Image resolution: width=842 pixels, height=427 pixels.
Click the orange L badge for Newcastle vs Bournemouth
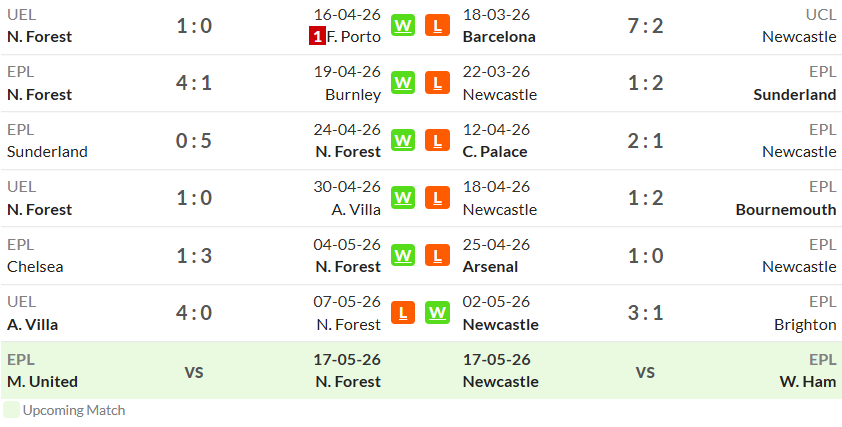(x=437, y=198)
